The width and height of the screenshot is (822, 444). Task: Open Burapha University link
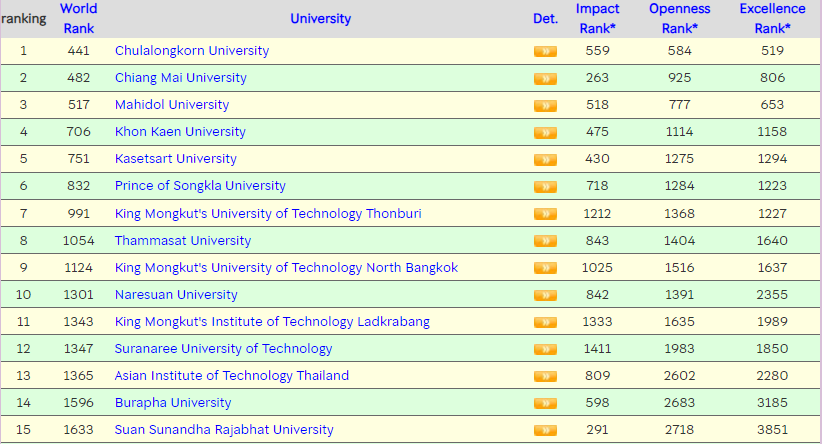tap(173, 403)
